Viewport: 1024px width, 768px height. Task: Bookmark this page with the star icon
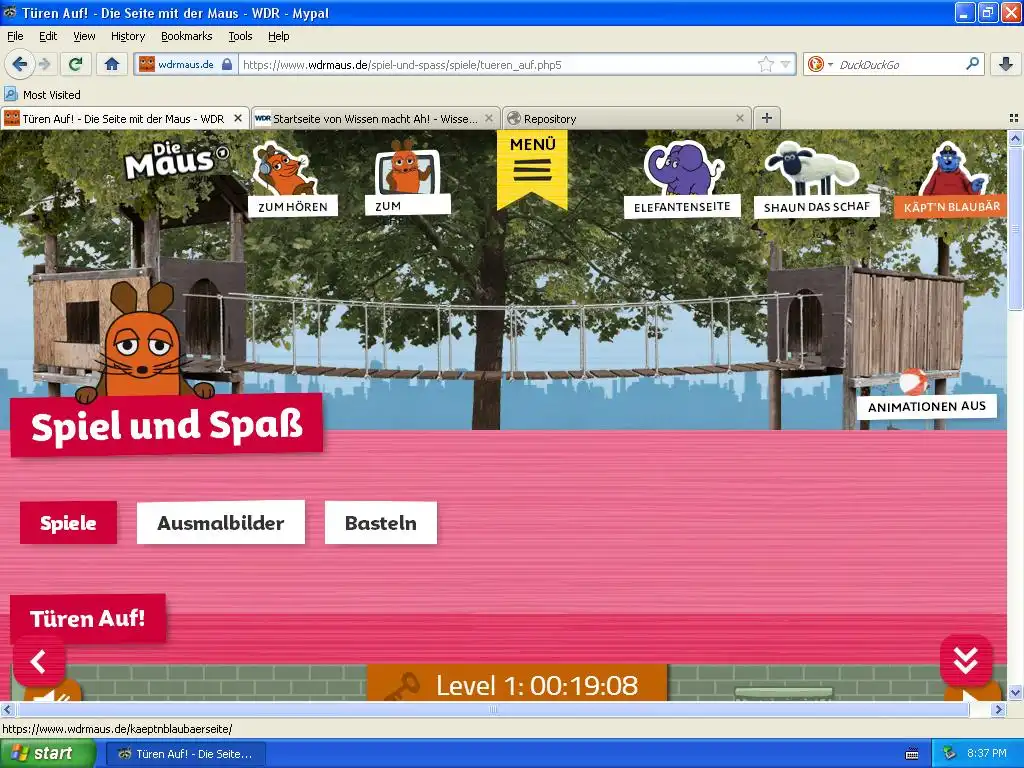(765, 64)
